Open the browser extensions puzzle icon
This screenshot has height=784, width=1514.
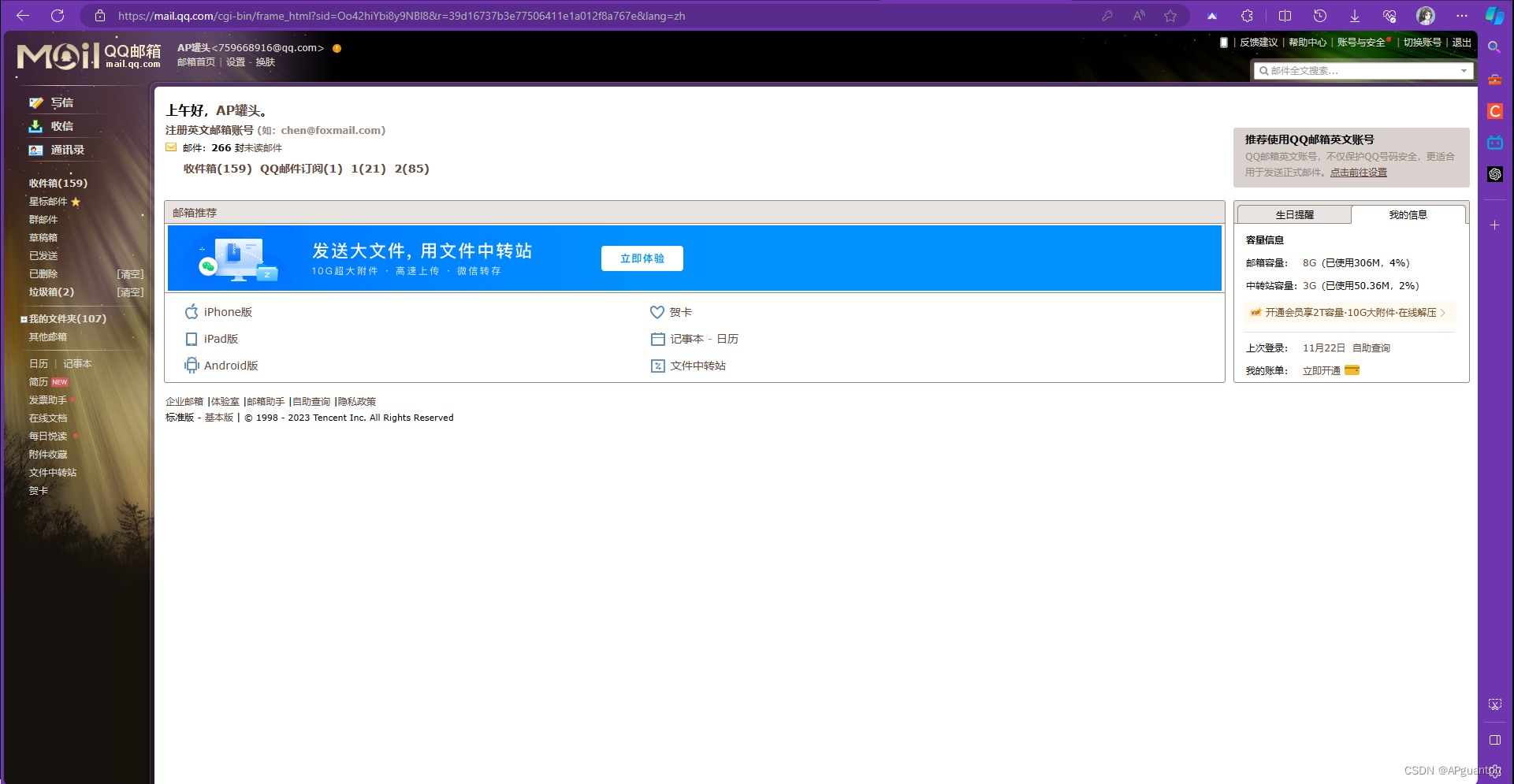[1247, 16]
